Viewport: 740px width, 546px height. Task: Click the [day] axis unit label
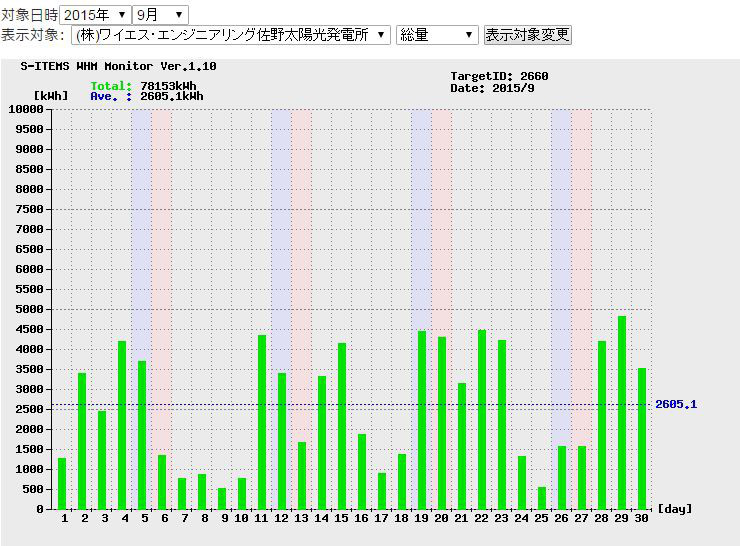coord(675,509)
